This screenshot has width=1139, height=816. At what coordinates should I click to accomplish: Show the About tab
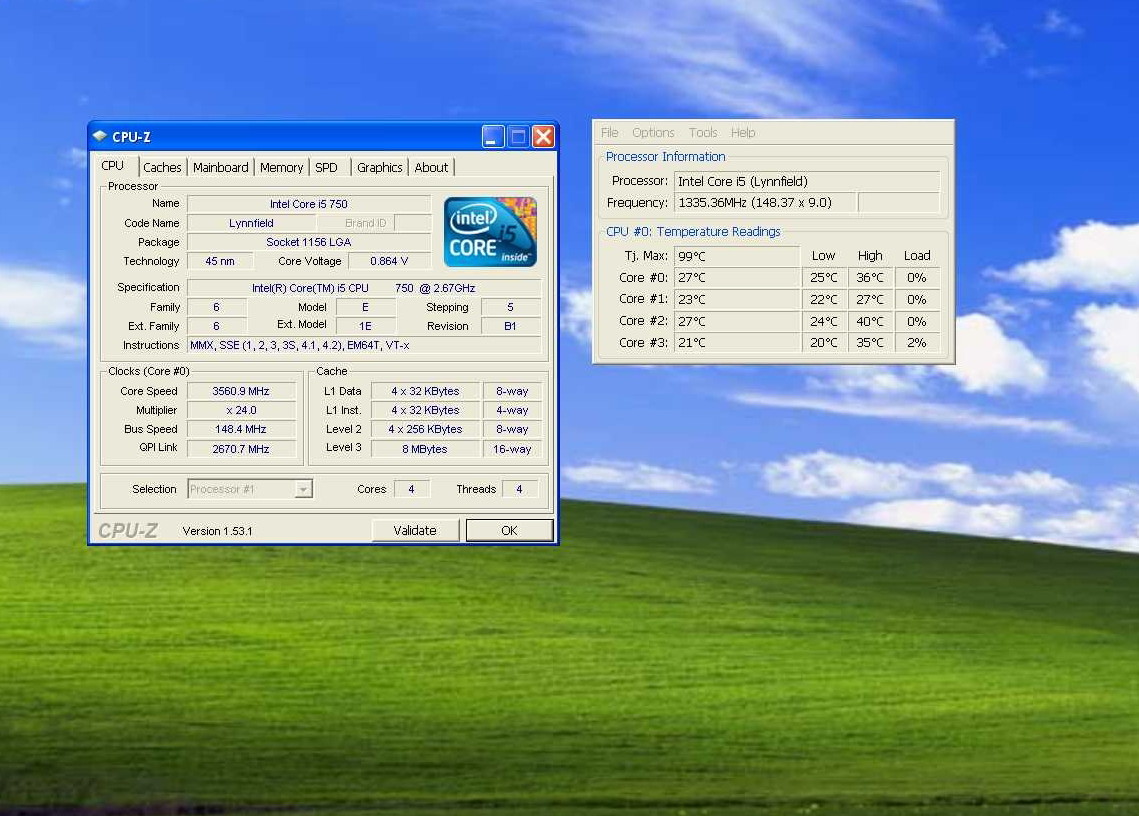(431, 167)
